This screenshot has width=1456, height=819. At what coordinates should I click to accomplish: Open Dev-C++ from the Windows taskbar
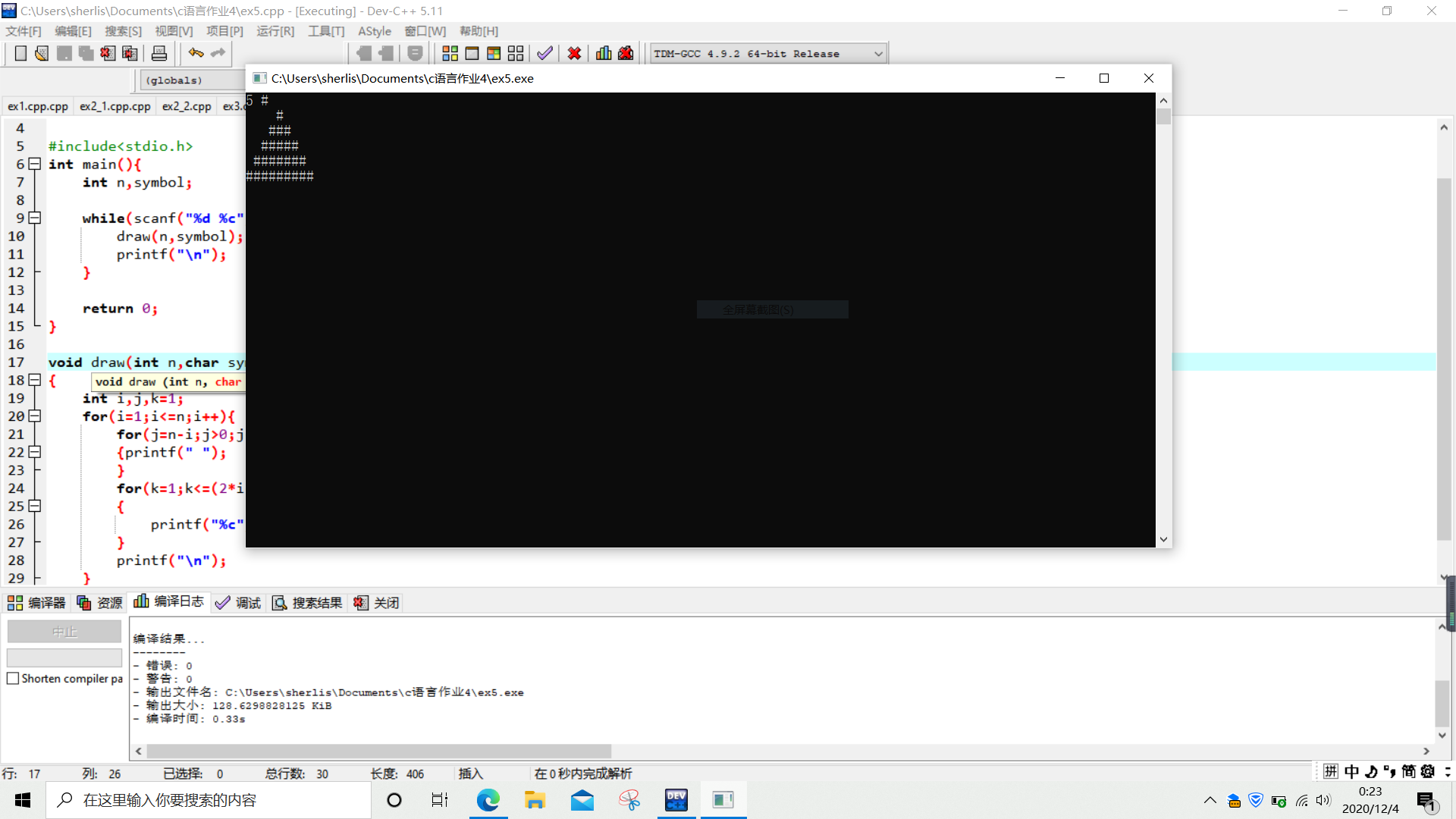pos(676,800)
